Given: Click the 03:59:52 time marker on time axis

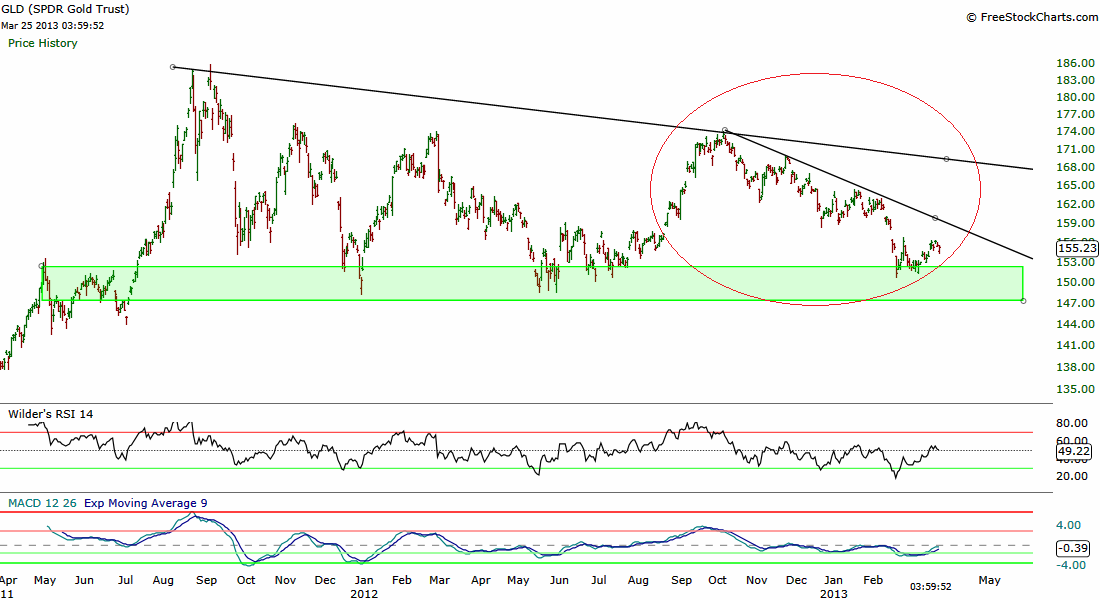Looking at the screenshot, I should pyautogui.click(x=931, y=587).
